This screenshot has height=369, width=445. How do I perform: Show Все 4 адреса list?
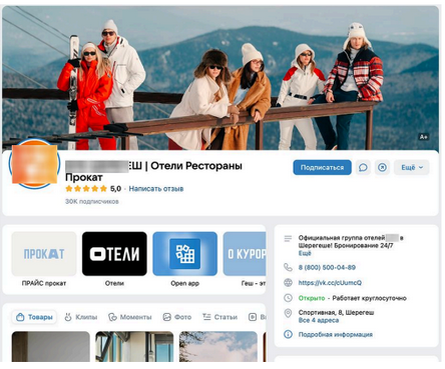pyautogui.click(x=318, y=320)
